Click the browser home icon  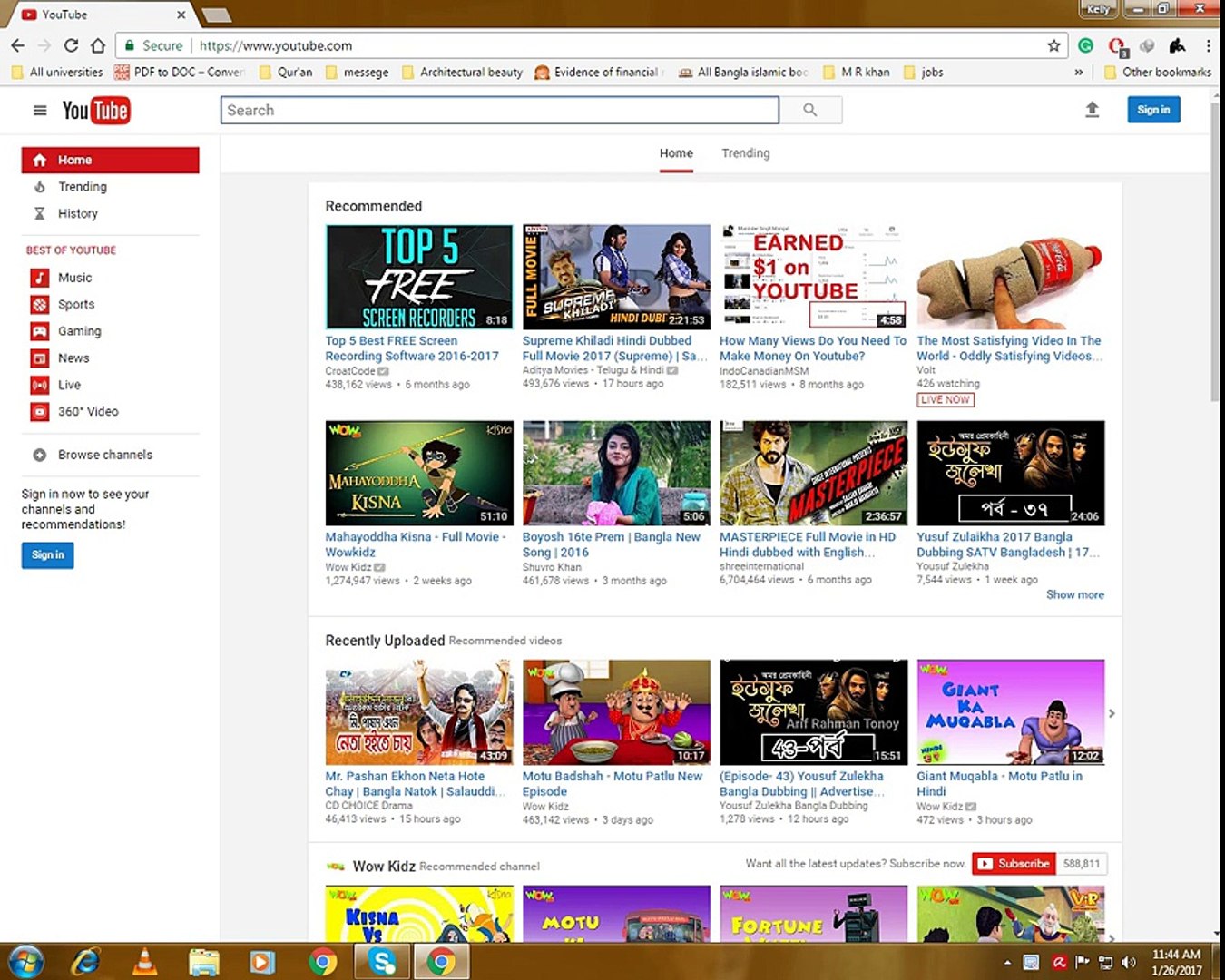(x=98, y=45)
